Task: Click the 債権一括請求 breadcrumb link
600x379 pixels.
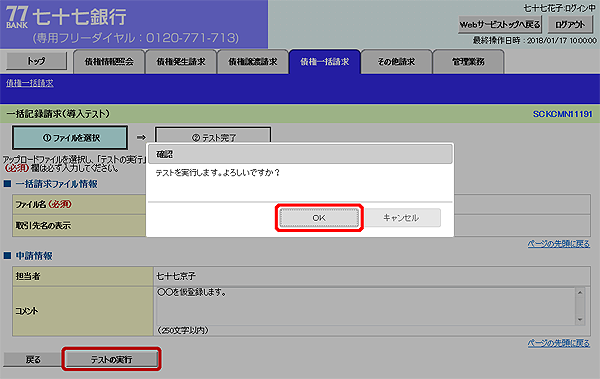Action: pos(29,83)
